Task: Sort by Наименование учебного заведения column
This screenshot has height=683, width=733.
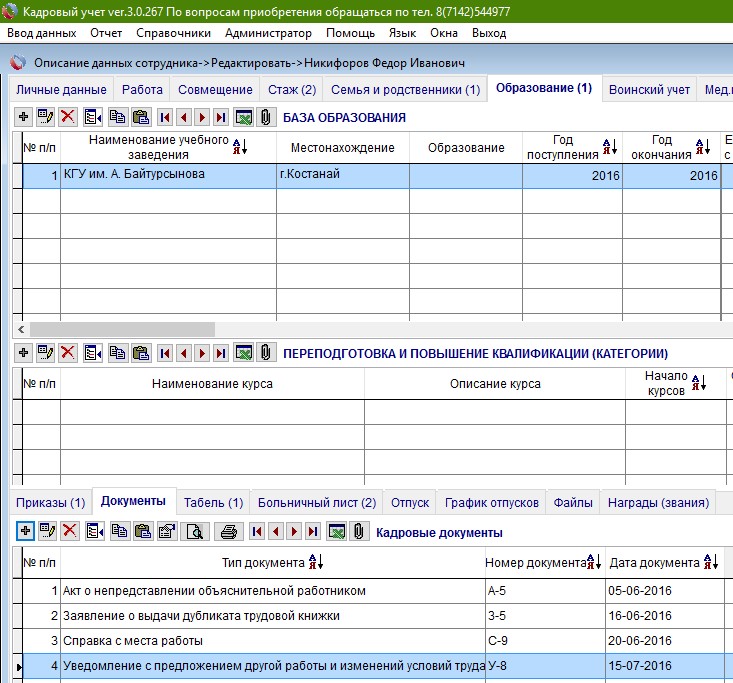Action: click(x=240, y=148)
